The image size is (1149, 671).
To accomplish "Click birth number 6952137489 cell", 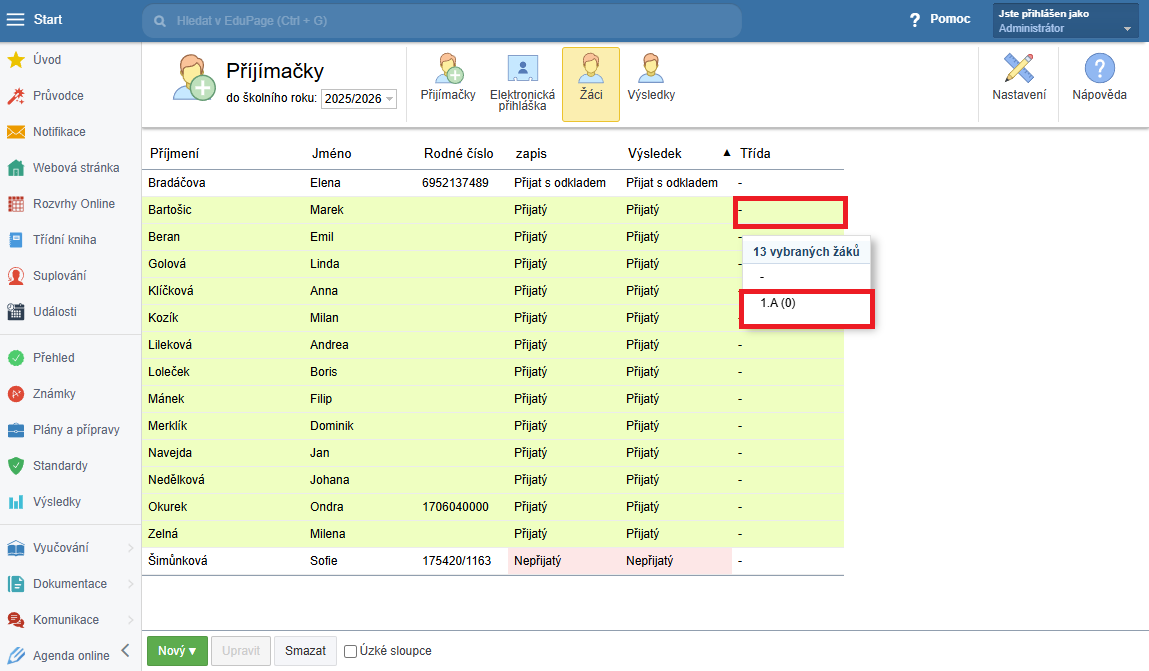I will [455, 183].
